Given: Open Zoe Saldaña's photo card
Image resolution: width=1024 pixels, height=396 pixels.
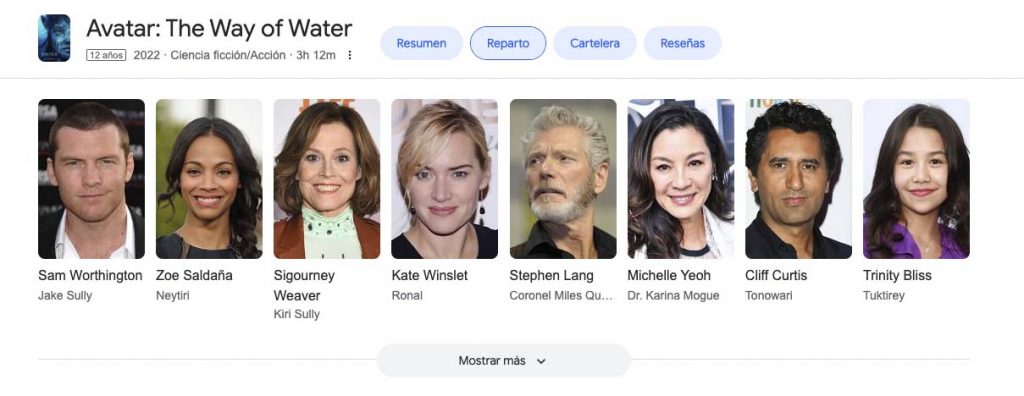Looking at the screenshot, I should pos(209,179).
